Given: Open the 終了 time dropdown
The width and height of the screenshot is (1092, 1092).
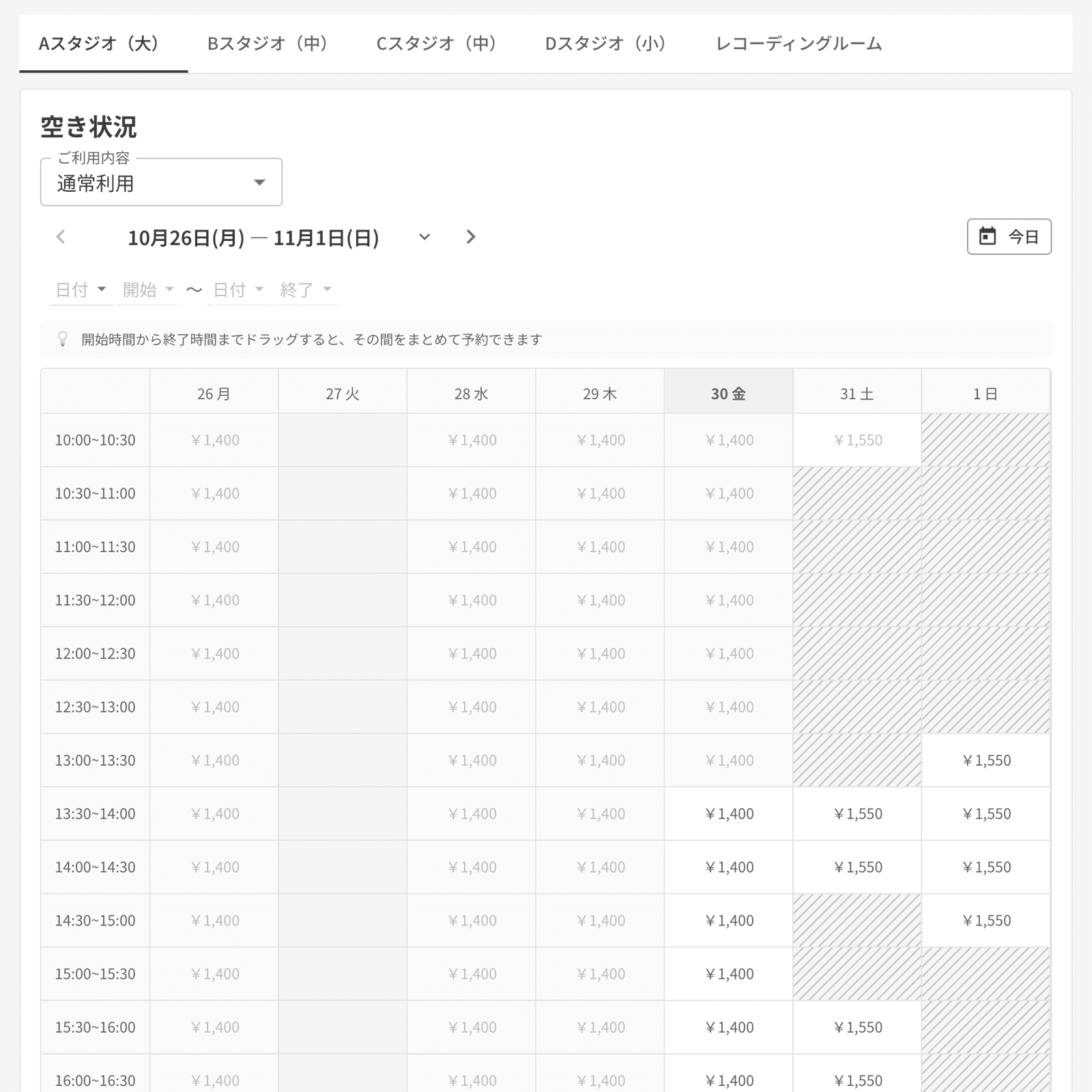Looking at the screenshot, I should pyautogui.click(x=306, y=290).
